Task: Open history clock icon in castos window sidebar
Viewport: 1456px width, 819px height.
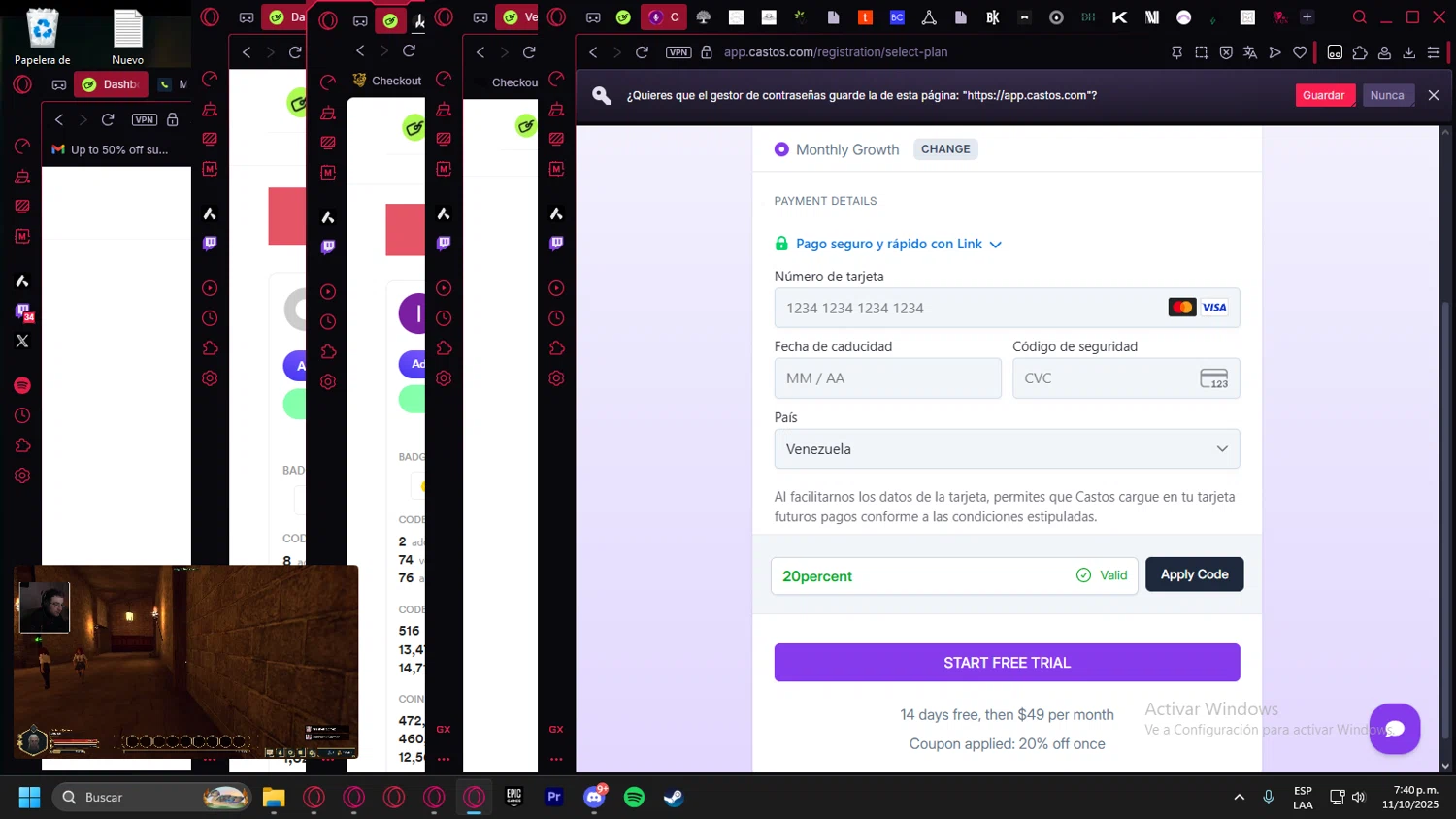Action: (556, 318)
